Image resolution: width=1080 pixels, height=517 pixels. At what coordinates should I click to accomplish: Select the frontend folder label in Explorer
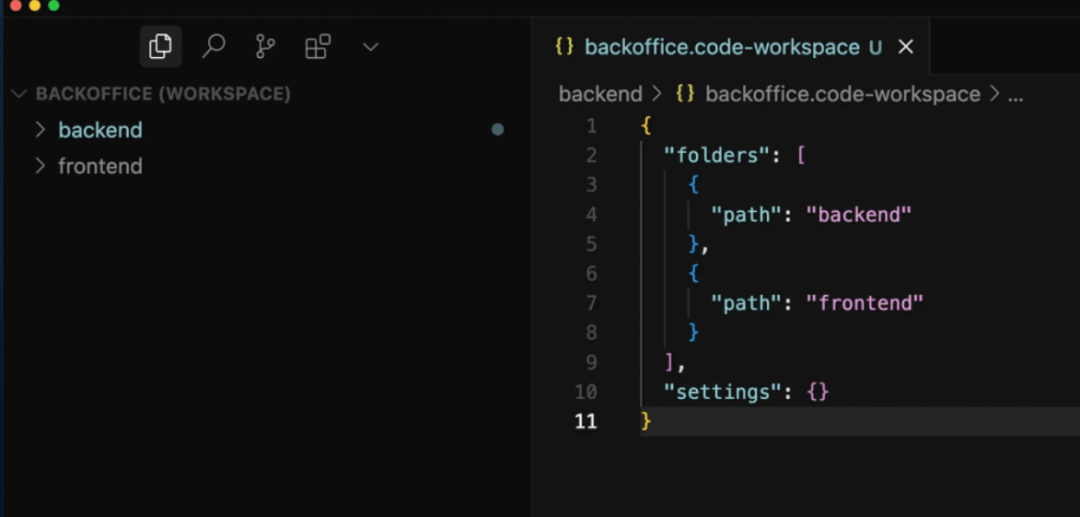pos(100,166)
